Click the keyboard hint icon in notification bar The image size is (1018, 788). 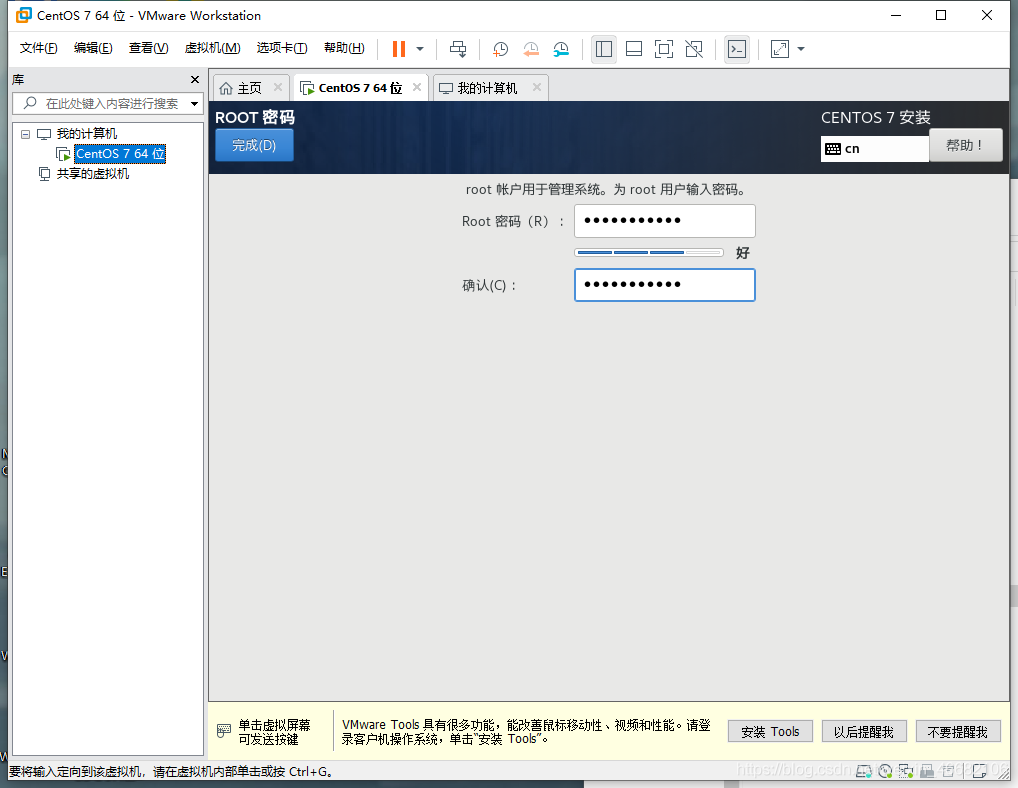223,731
